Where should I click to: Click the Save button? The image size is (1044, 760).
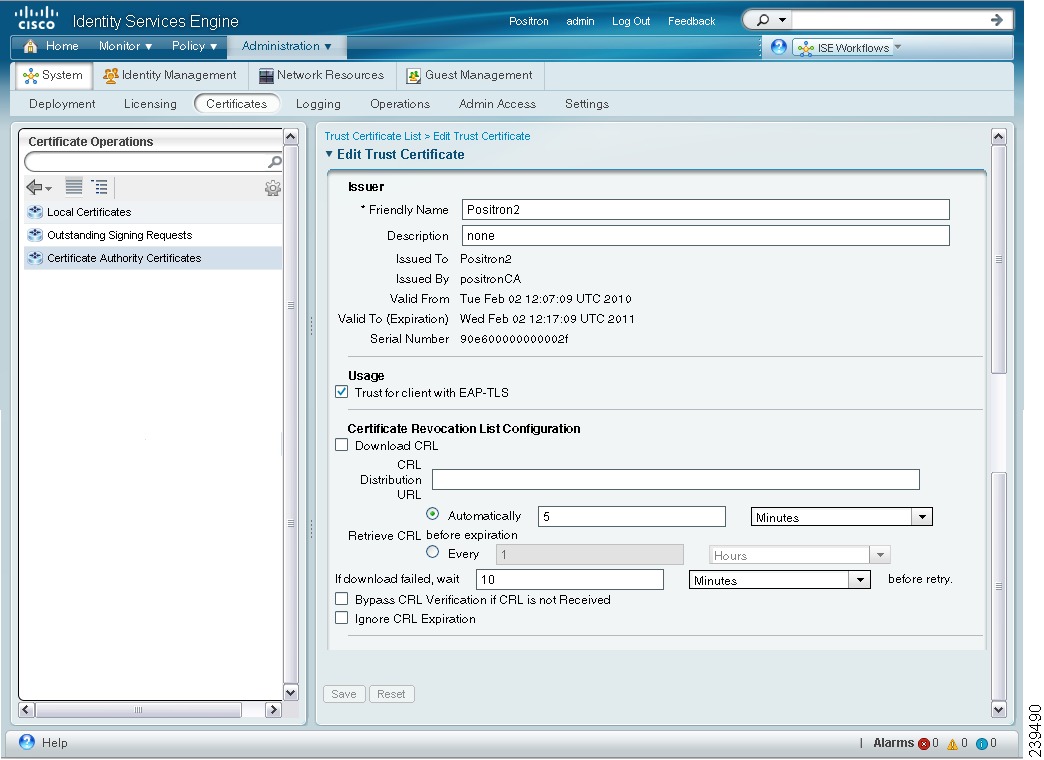(x=344, y=694)
